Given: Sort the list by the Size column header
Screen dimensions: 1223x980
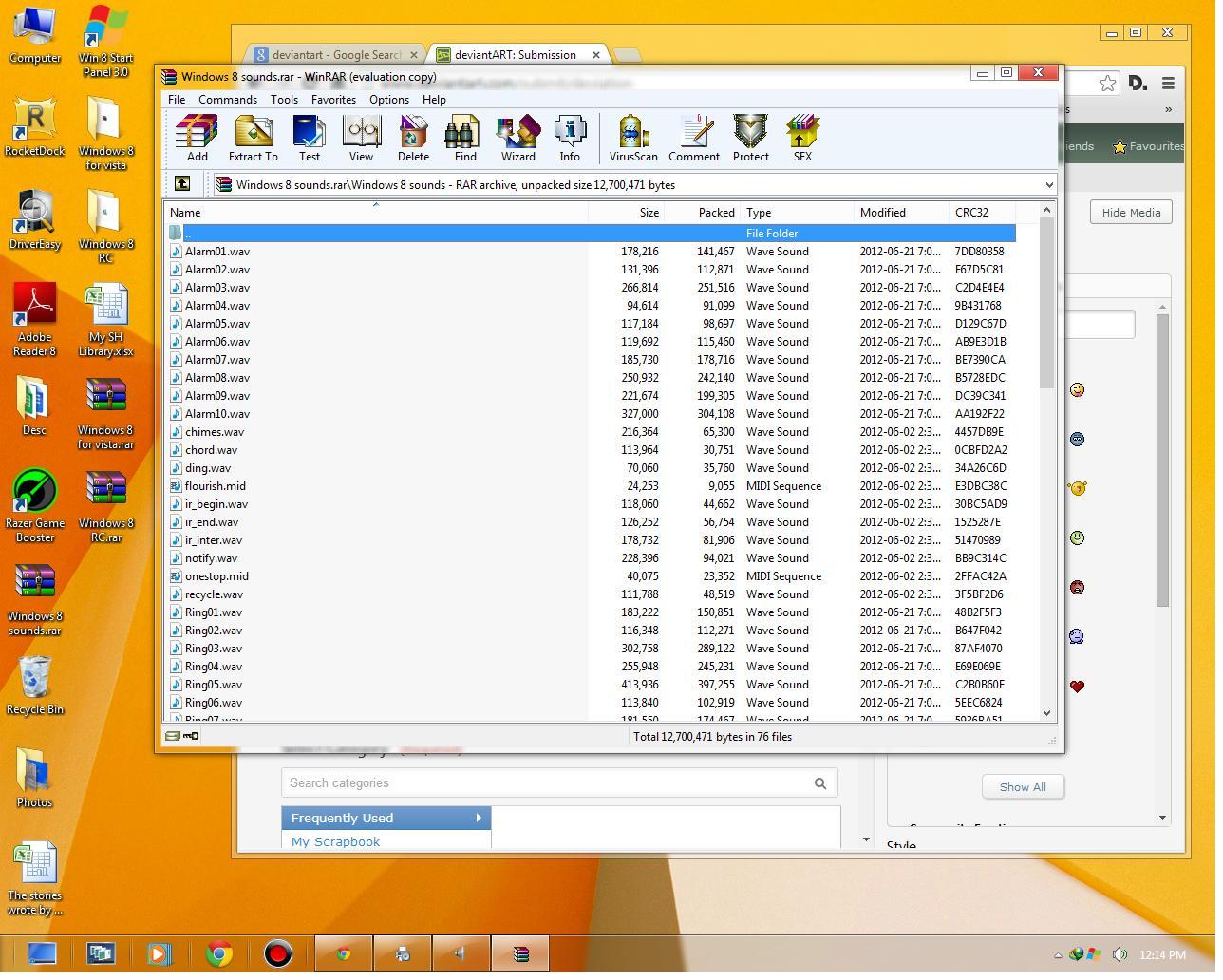Looking at the screenshot, I should (627, 213).
